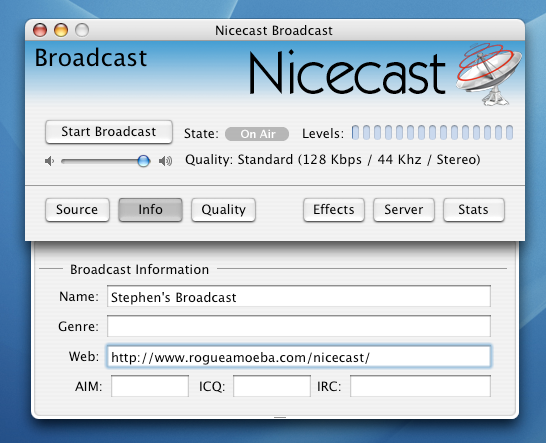The height and width of the screenshot is (443, 546).
Task: Toggle the Info drawer button
Action: [x=150, y=210]
